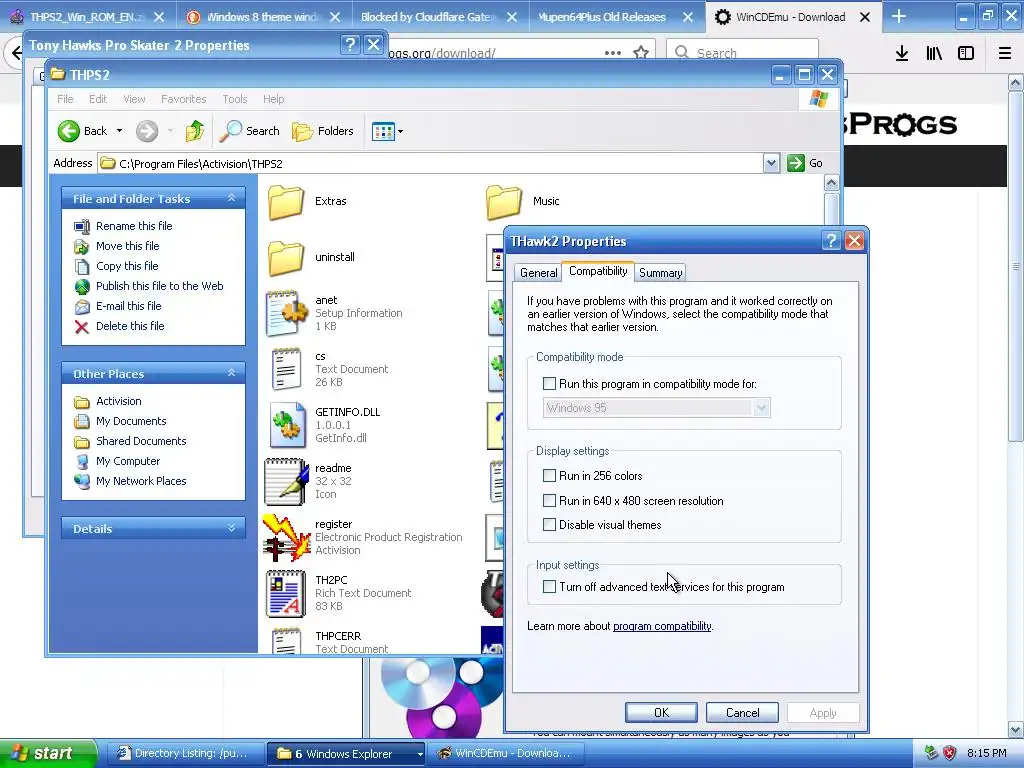Click the Publish this file to the Web icon
The image size is (1024, 768).
tap(82, 287)
